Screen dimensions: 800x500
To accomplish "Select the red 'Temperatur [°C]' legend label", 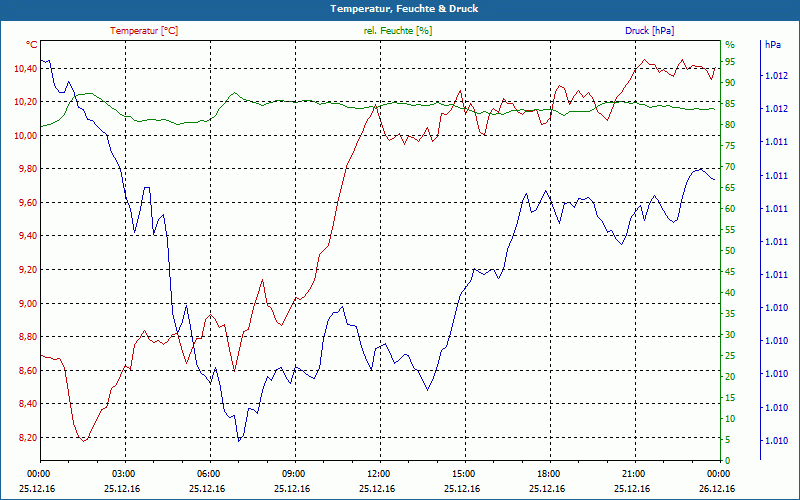I will point(144,31).
